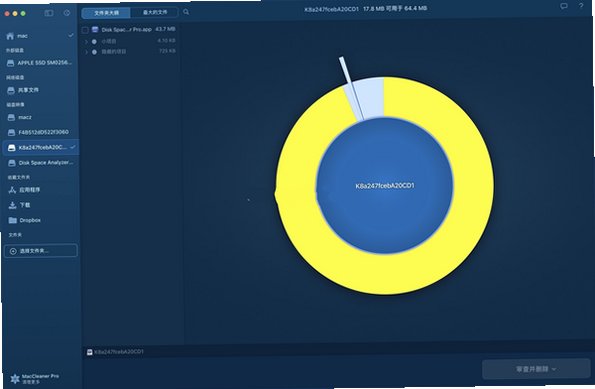Select the F4B512dD522f3060 disk image

39,132
